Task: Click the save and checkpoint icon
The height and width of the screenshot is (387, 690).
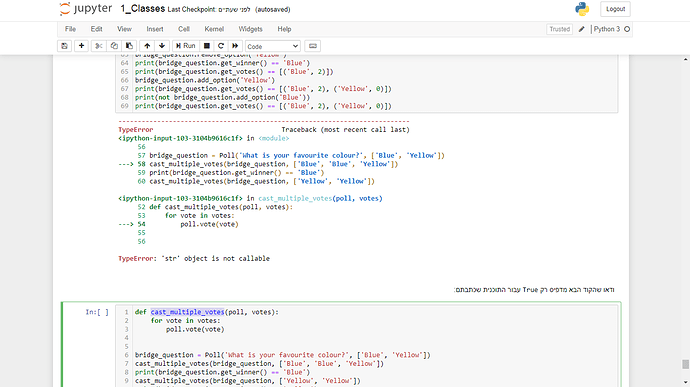Action: 64,46
